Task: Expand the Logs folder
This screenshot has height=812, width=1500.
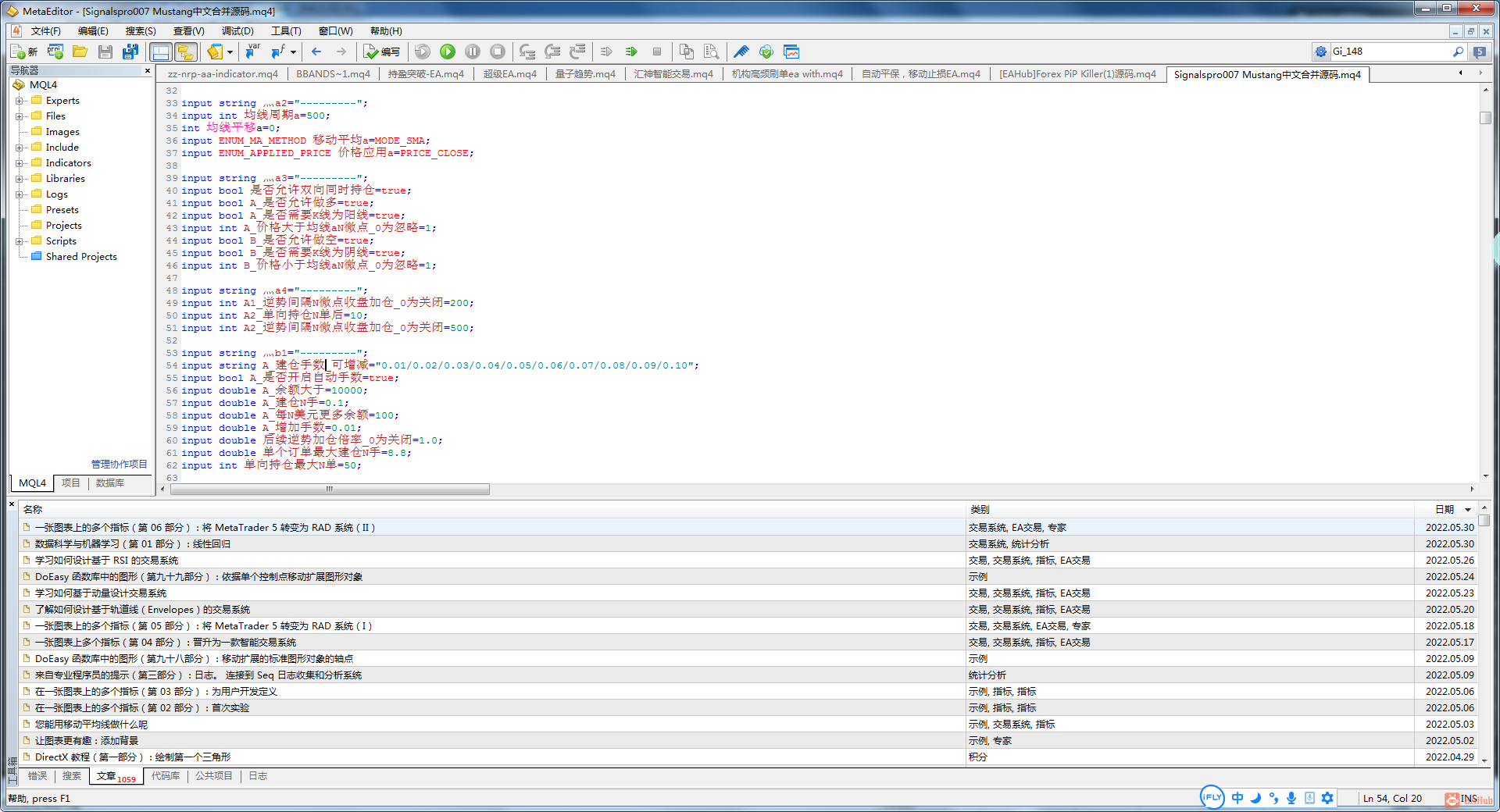Action: tap(20, 194)
